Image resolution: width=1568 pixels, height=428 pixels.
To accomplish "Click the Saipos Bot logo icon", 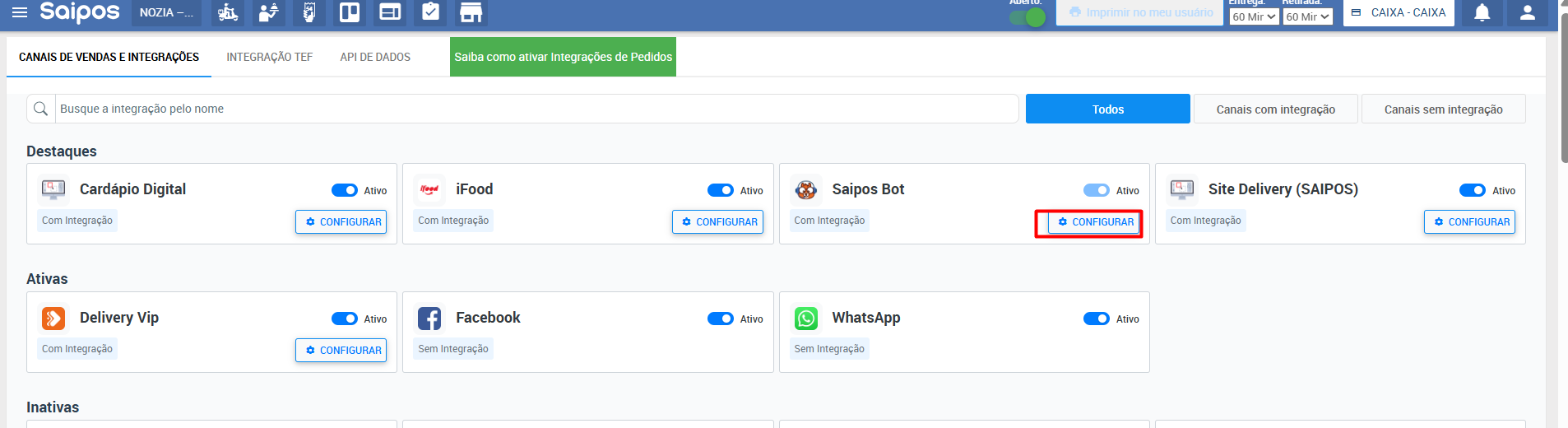I will click(x=806, y=190).
